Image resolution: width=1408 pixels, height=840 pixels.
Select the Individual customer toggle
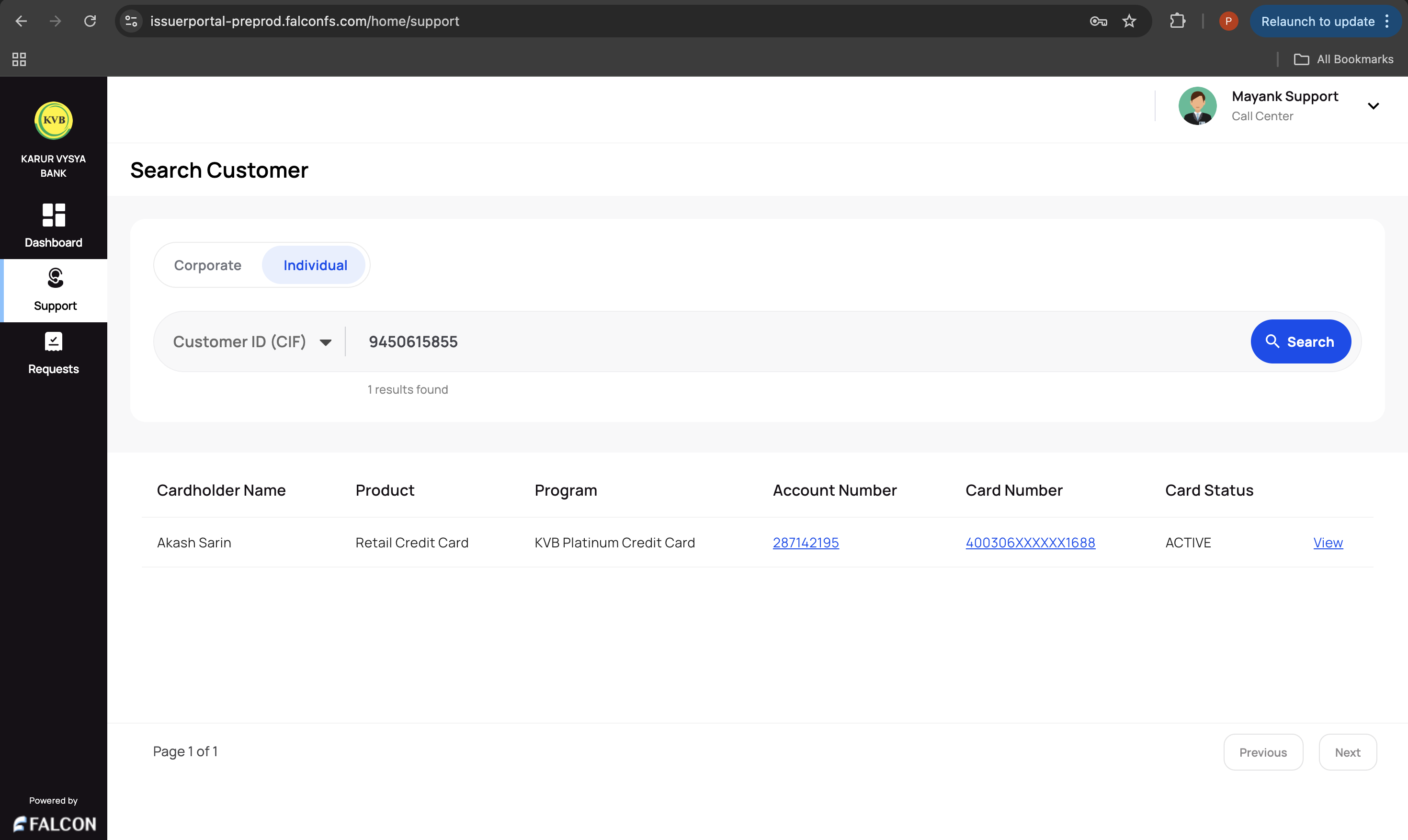point(315,265)
